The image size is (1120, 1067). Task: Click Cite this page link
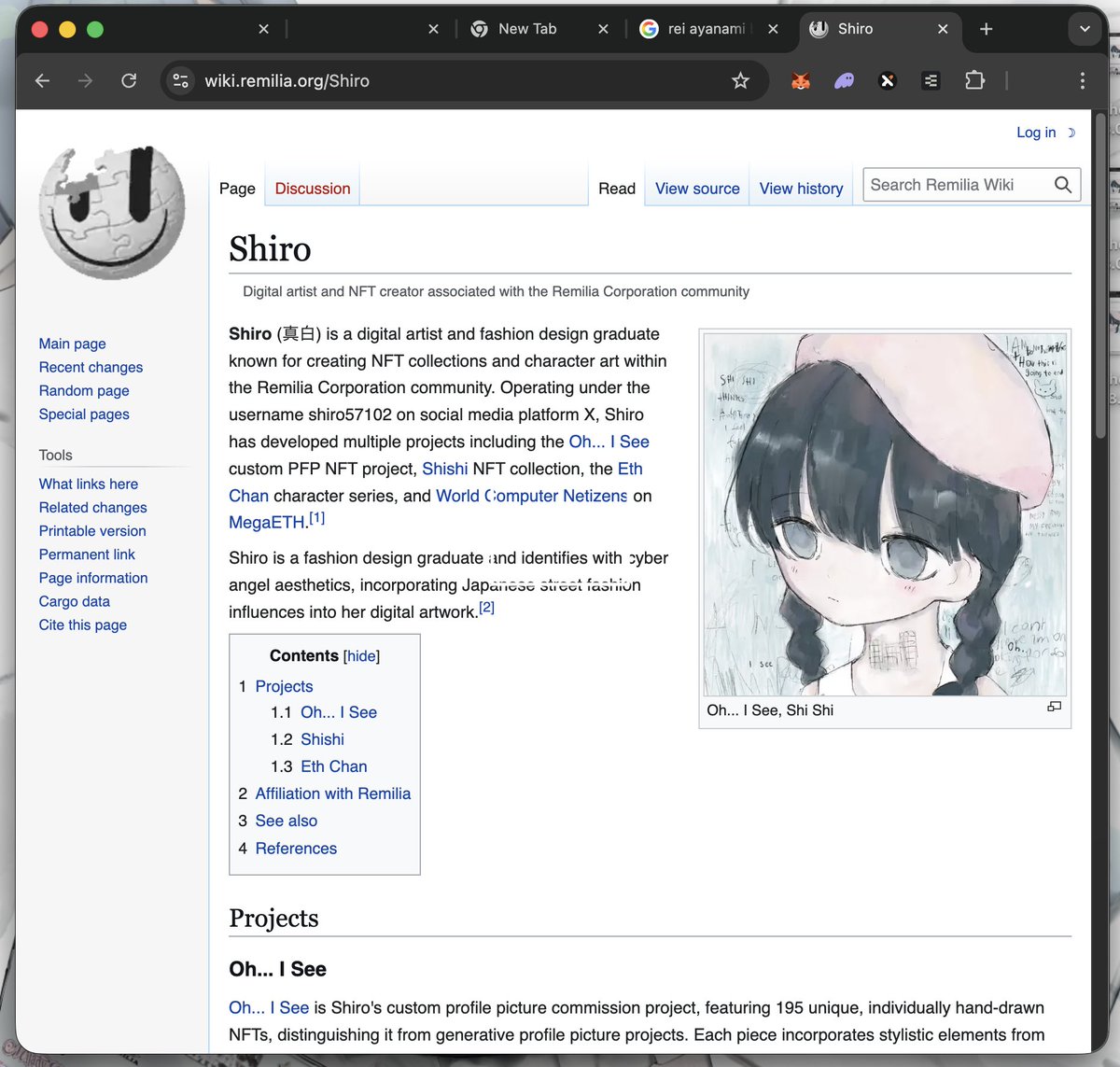(x=83, y=625)
